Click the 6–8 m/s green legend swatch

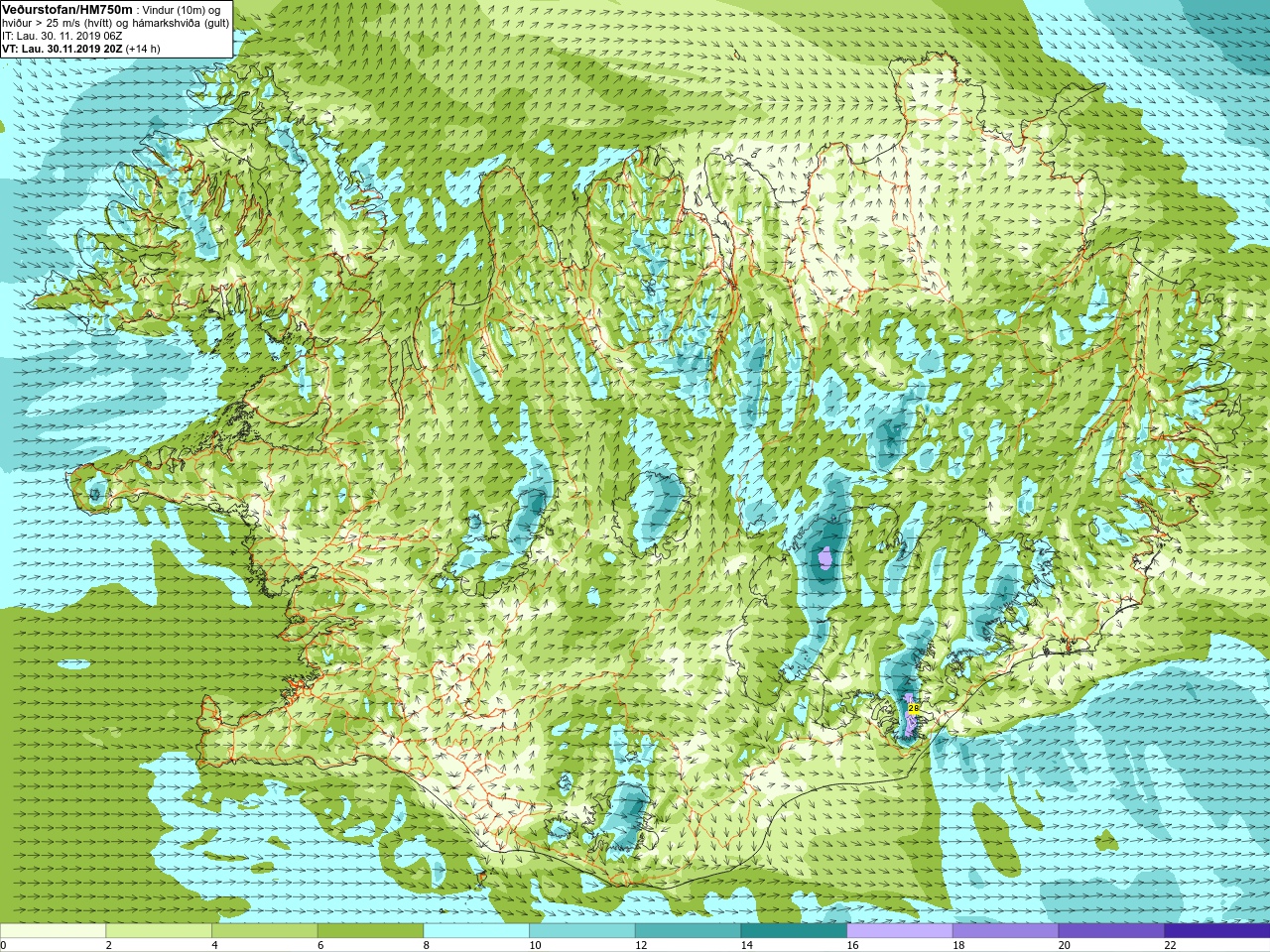pyautogui.click(x=370, y=931)
